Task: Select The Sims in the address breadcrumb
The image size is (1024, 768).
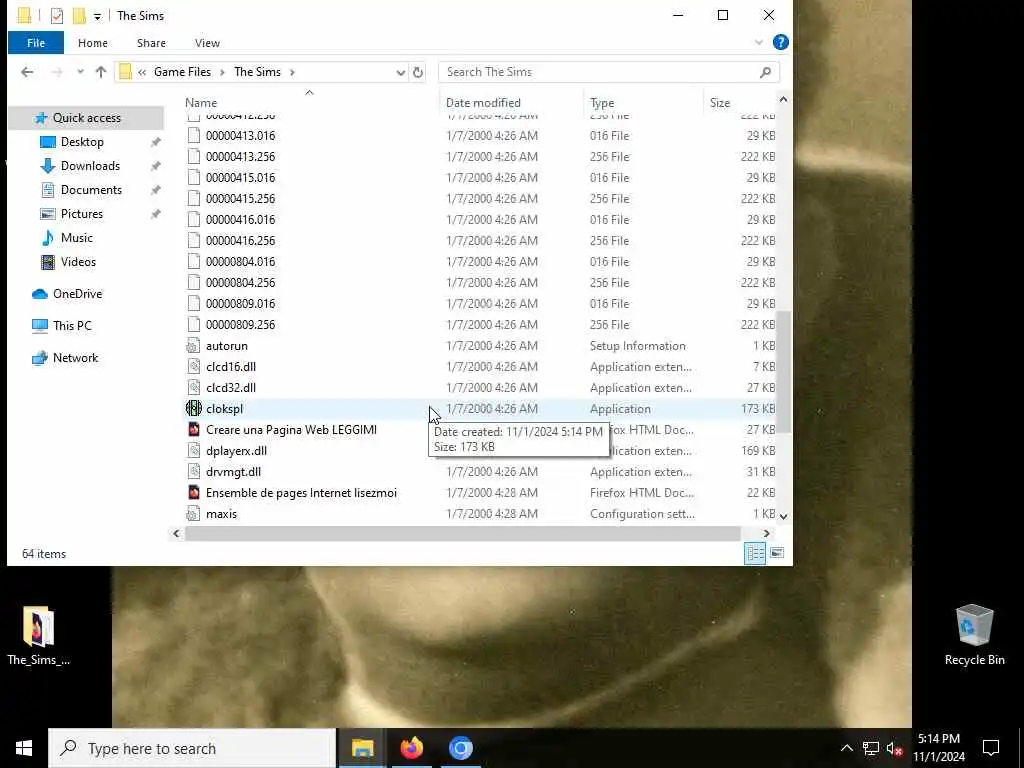Action: pyautogui.click(x=257, y=72)
